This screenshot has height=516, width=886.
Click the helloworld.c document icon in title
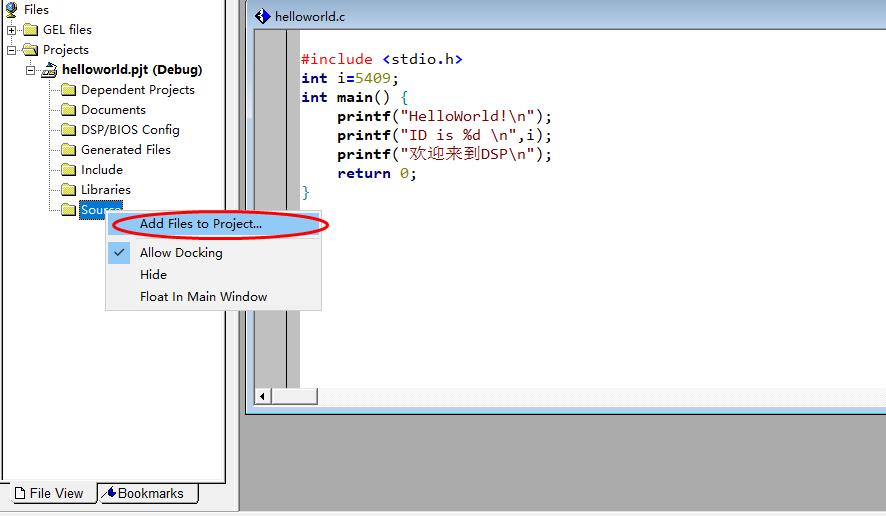(262, 16)
